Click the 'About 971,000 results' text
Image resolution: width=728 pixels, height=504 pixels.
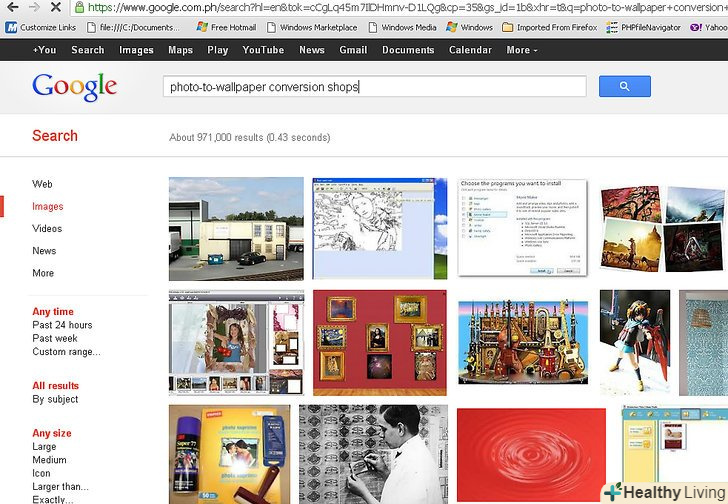[x=250, y=137]
